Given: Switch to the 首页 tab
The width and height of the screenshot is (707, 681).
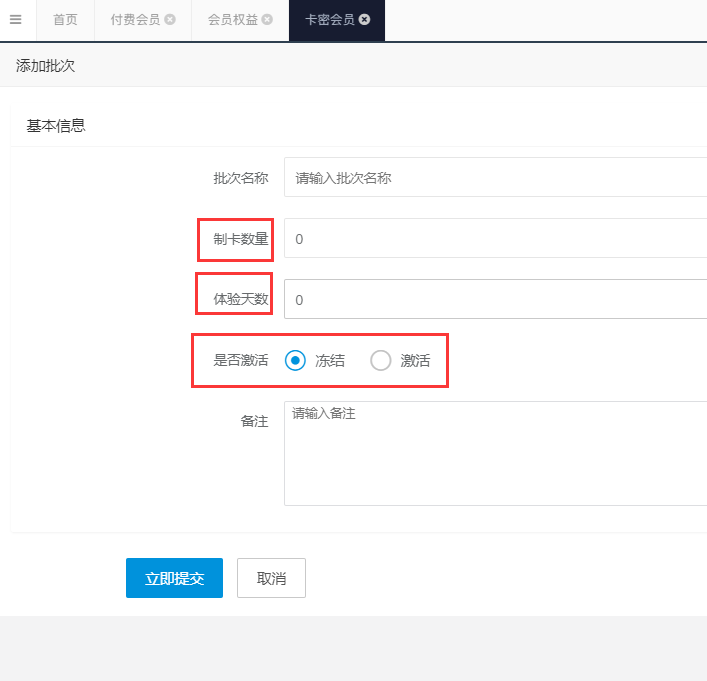Looking at the screenshot, I should click(x=65, y=20).
